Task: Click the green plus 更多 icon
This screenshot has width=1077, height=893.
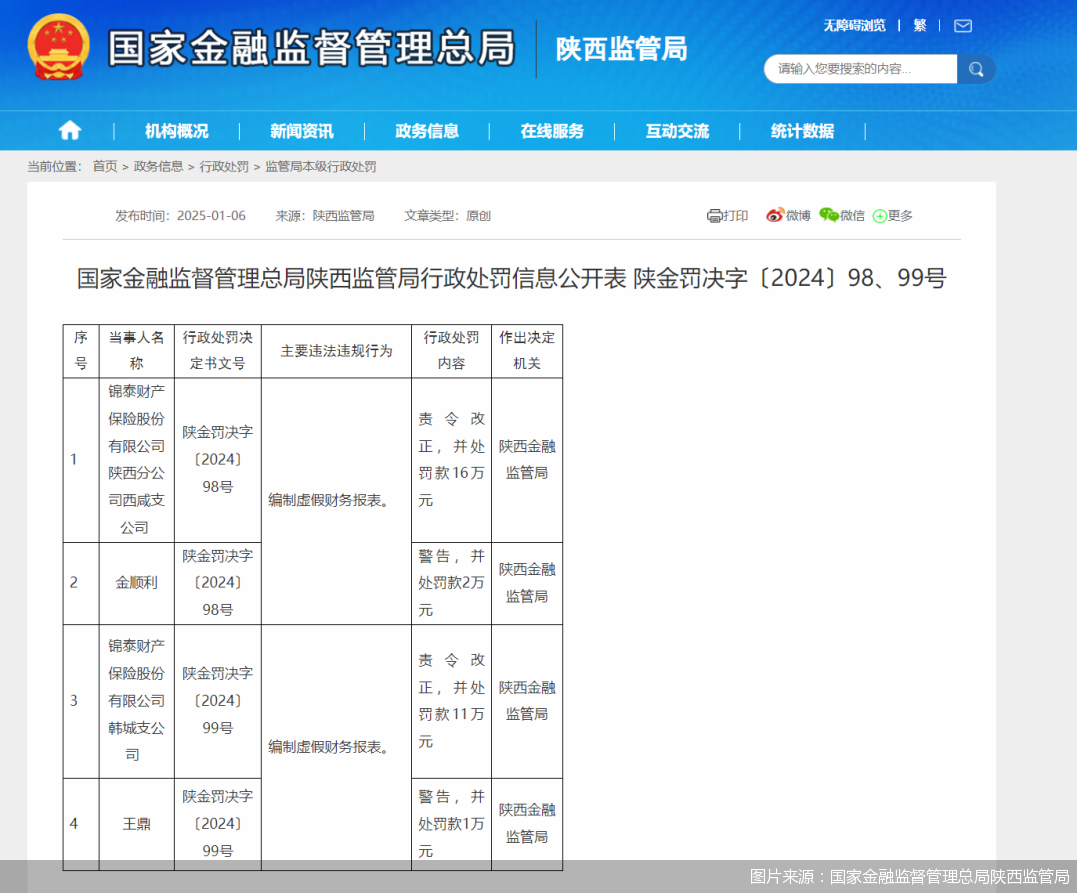Action: pos(879,216)
